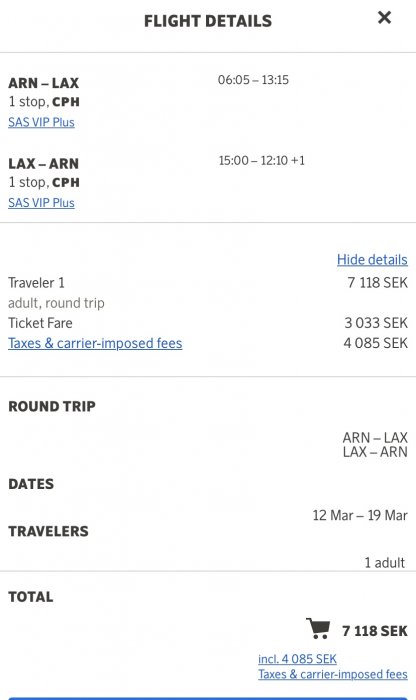The height and width of the screenshot is (700, 416).
Task: Click the shopping cart icon by total
Action: point(318,629)
